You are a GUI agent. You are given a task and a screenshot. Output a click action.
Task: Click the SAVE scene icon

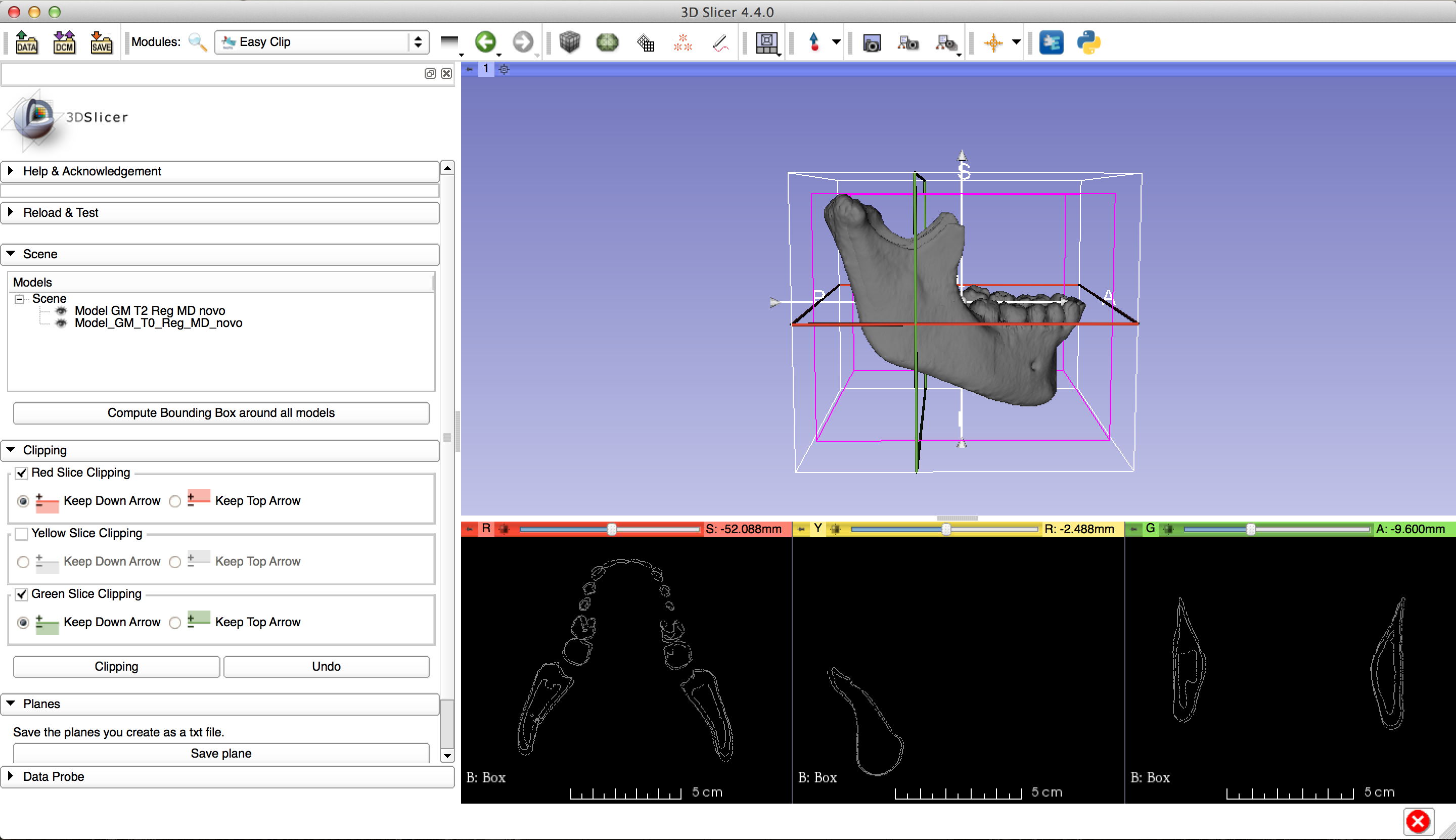coord(102,42)
